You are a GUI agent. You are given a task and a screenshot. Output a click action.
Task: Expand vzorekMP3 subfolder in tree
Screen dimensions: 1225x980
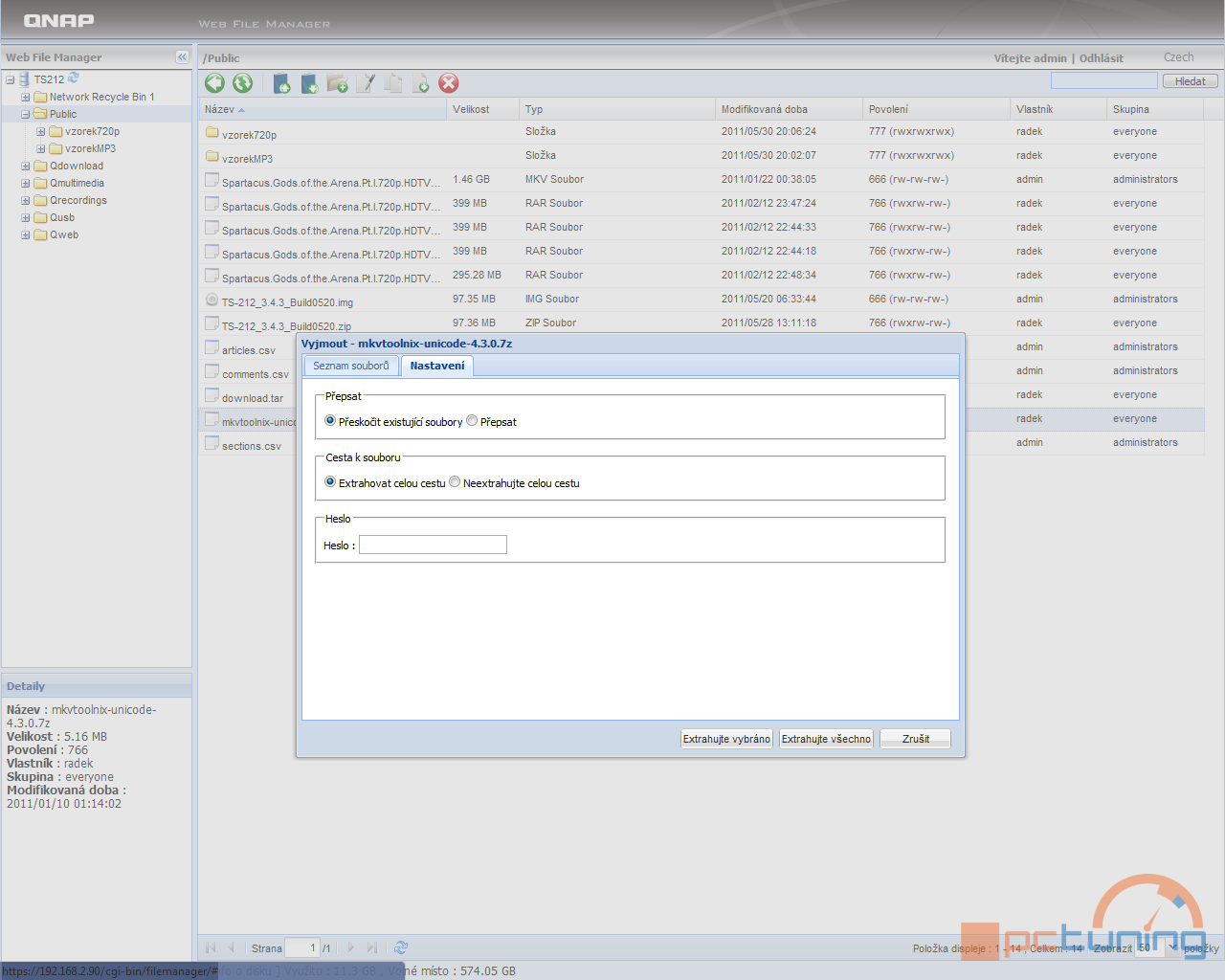(x=41, y=148)
